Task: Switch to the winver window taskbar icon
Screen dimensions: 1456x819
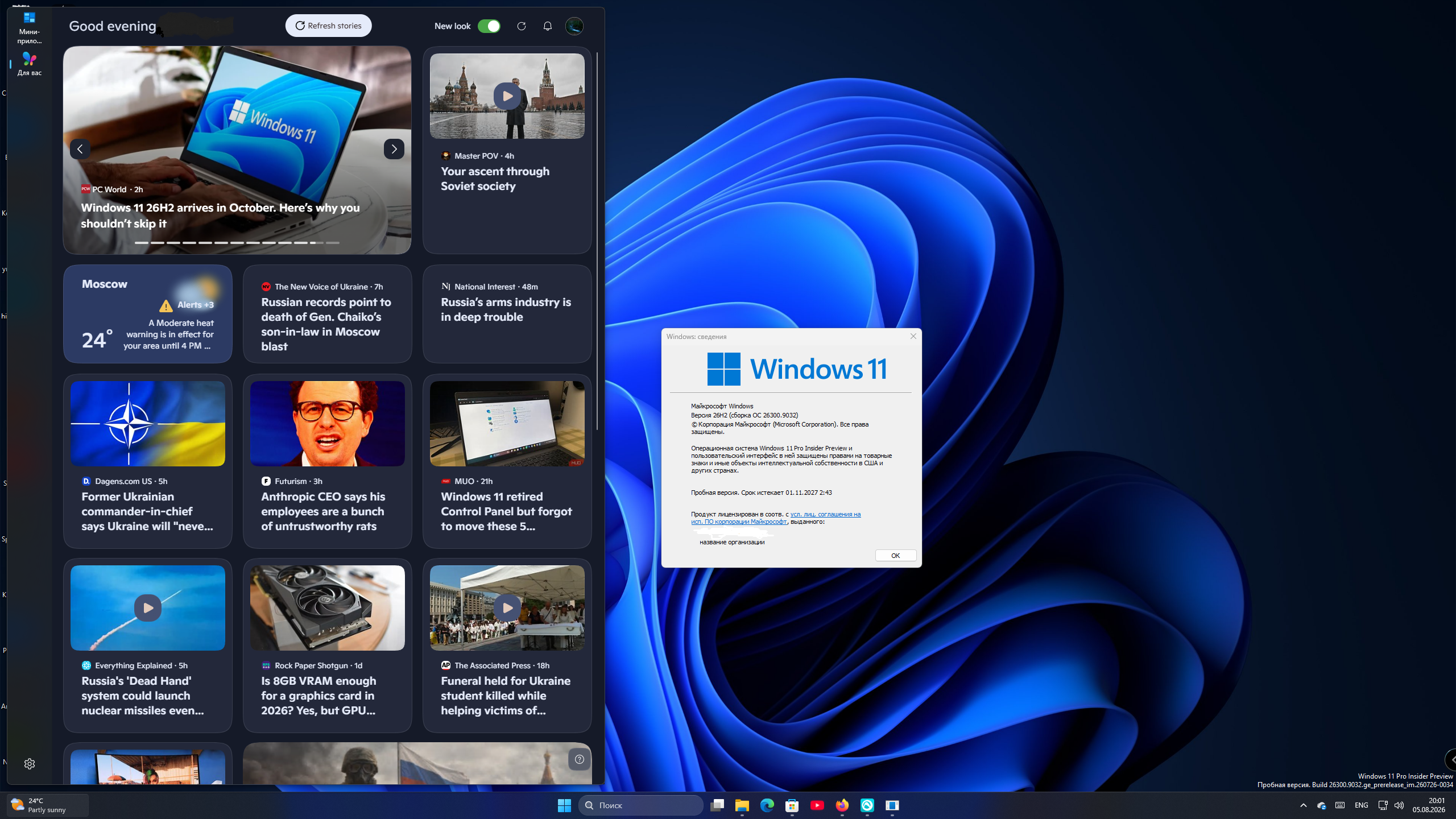Action: tap(892, 805)
